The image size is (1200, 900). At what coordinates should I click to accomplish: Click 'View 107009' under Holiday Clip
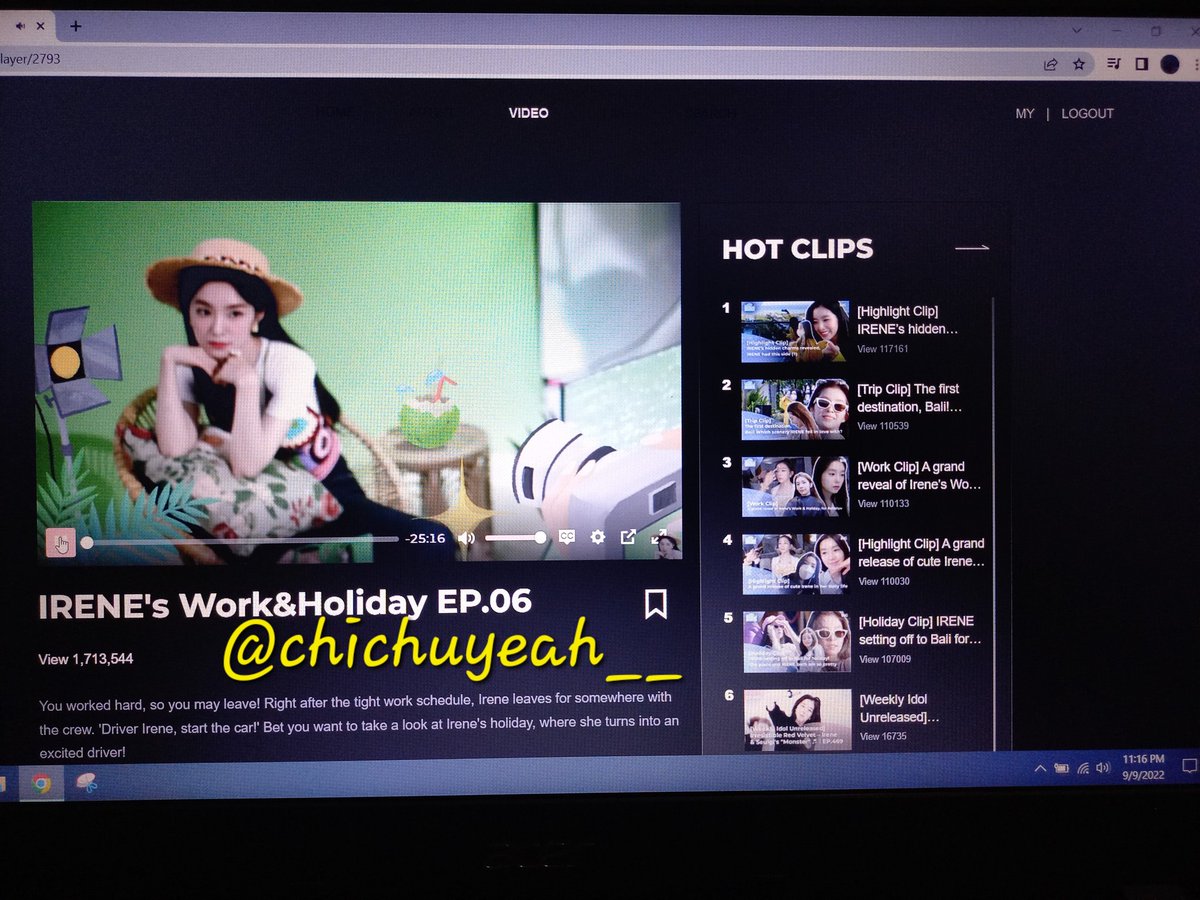click(x=885, y=659)
